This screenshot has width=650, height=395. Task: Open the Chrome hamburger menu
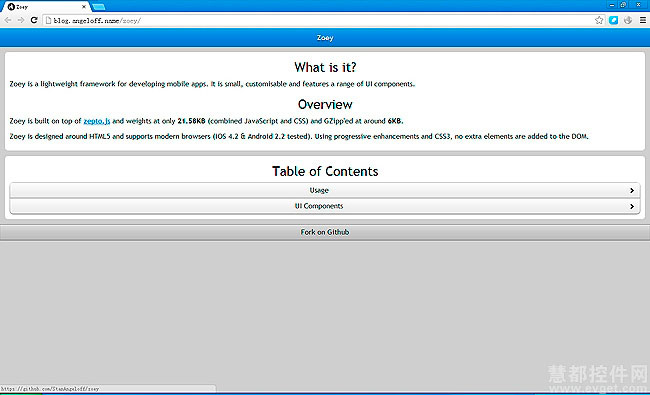point(643,20)
